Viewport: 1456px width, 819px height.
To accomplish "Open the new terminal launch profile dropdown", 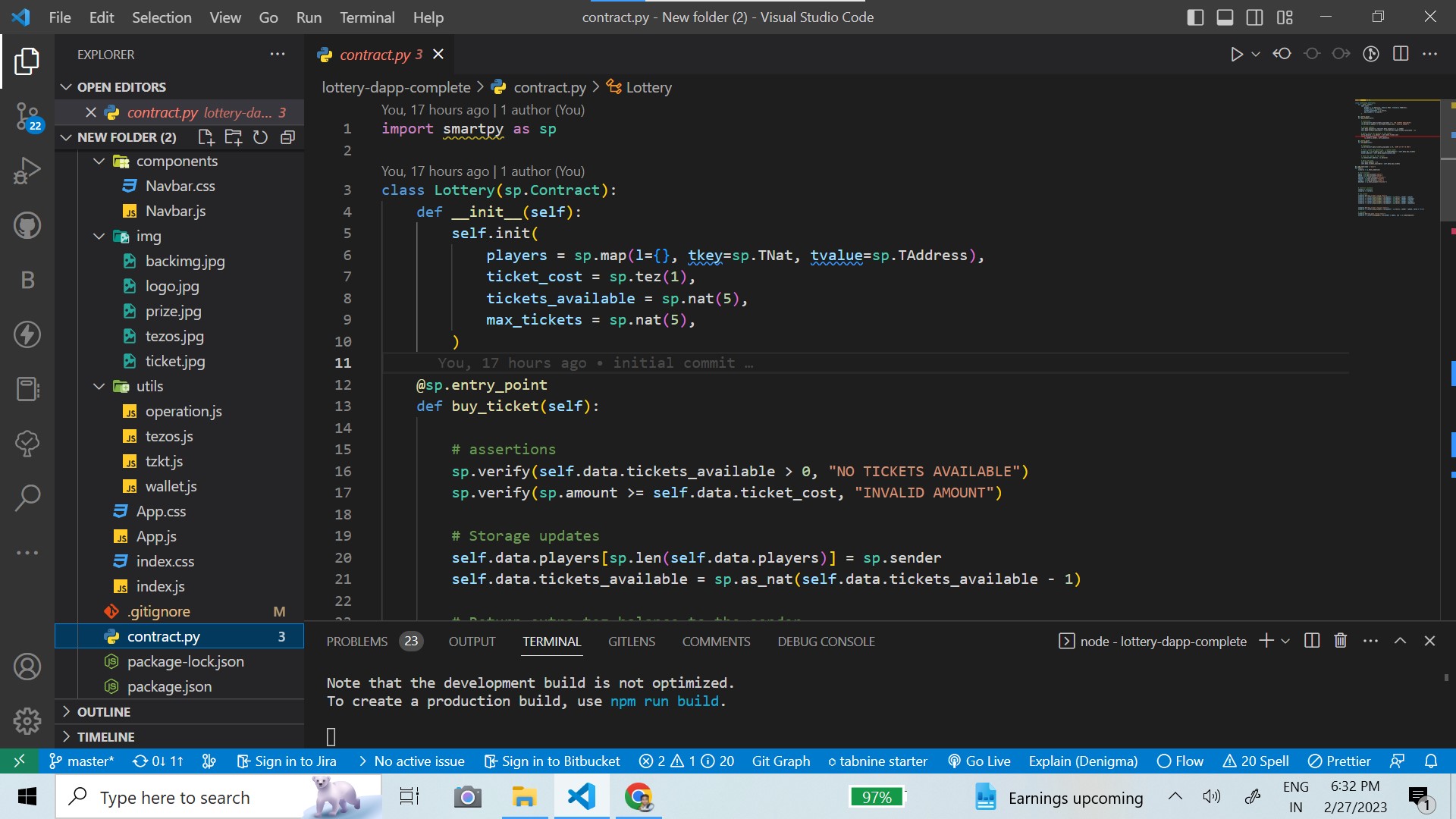I will coord(1285,641).
